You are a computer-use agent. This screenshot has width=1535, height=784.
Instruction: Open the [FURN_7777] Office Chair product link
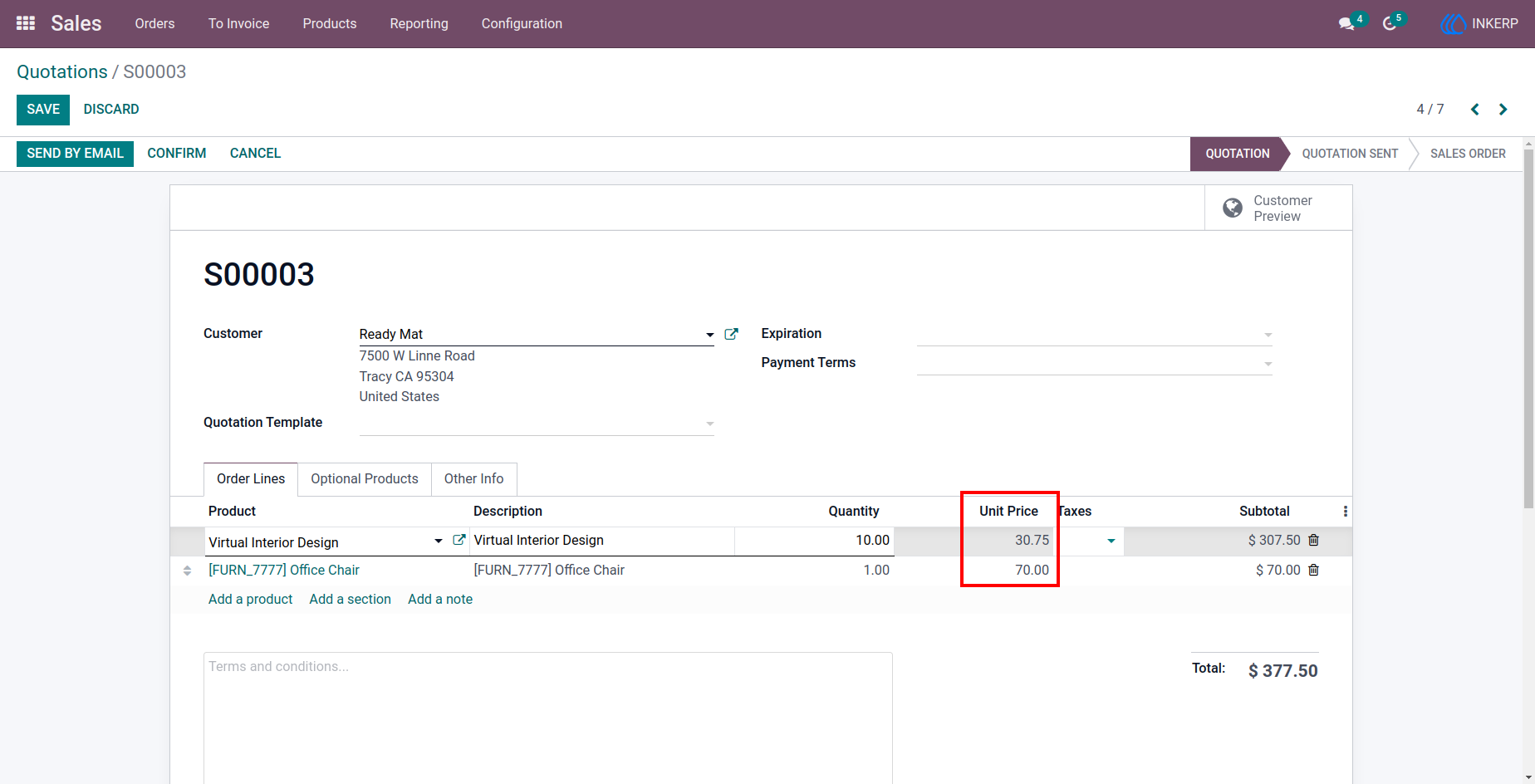(x=284, y=571)
